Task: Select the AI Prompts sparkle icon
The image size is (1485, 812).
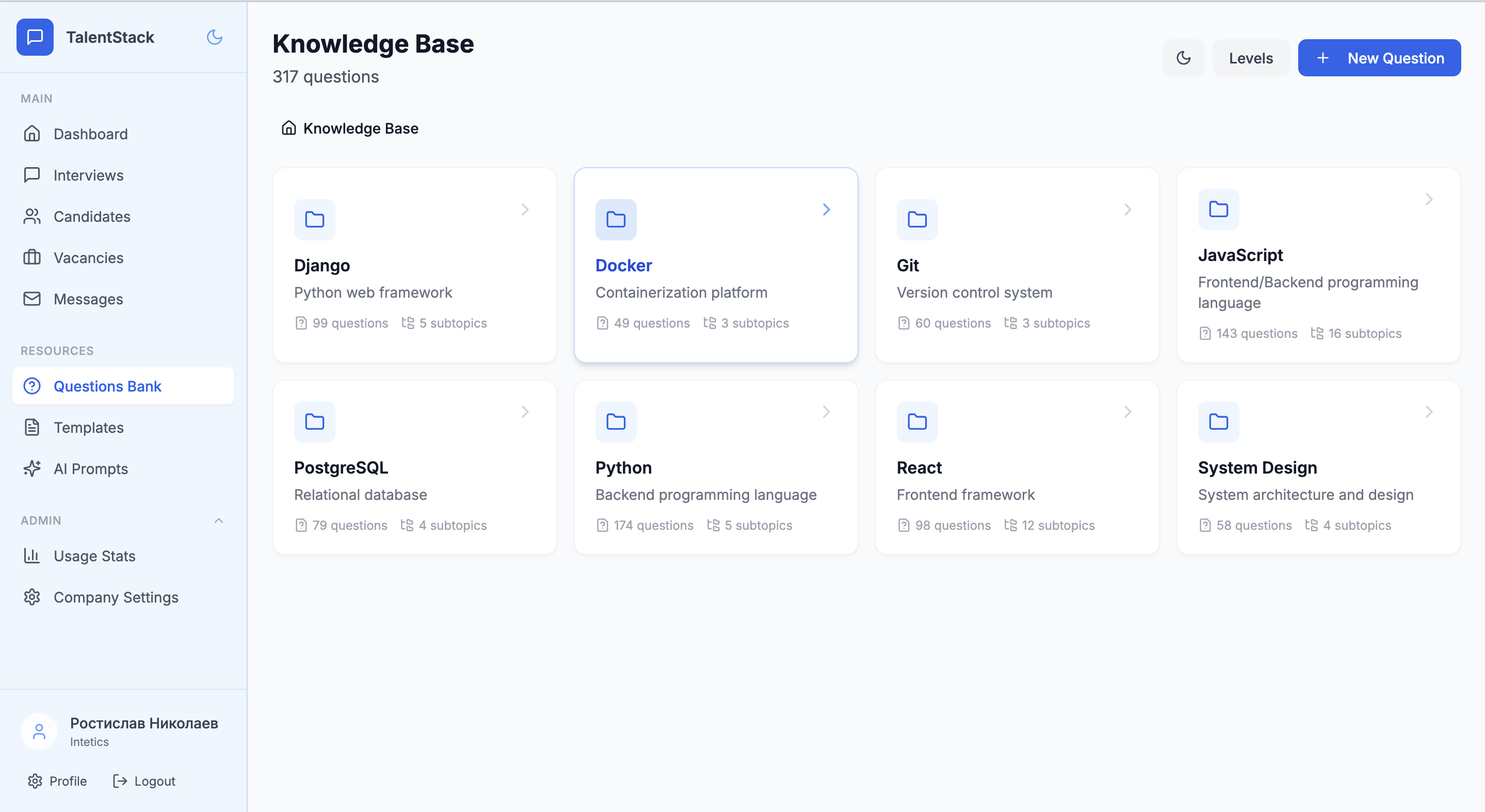Action: tap(33, 468)
